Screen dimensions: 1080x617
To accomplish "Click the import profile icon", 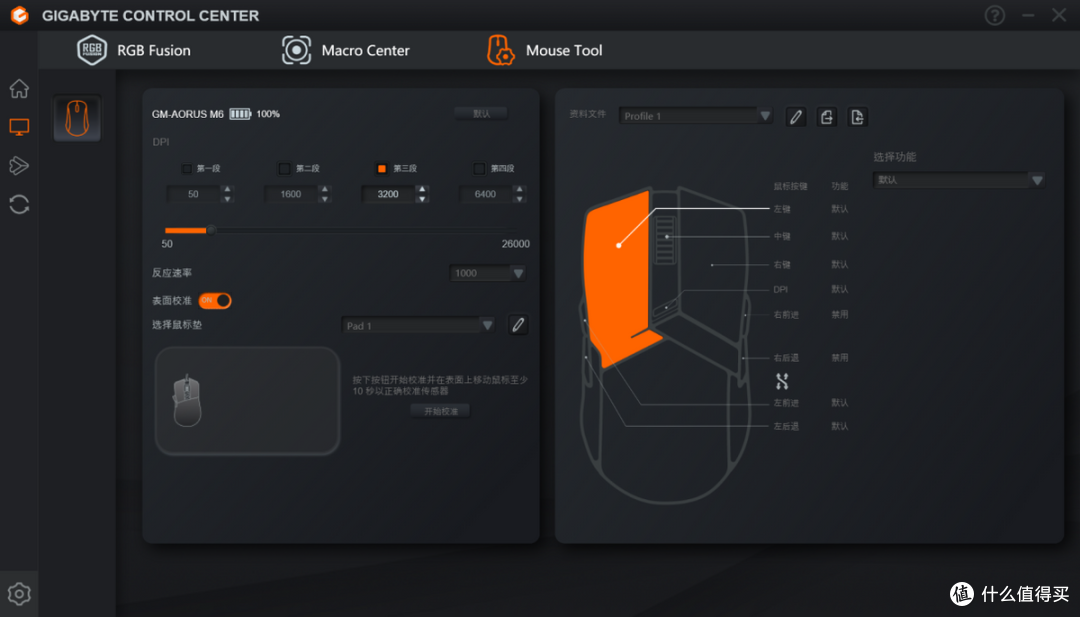I will pyautogui.click(x=827, y=116).
